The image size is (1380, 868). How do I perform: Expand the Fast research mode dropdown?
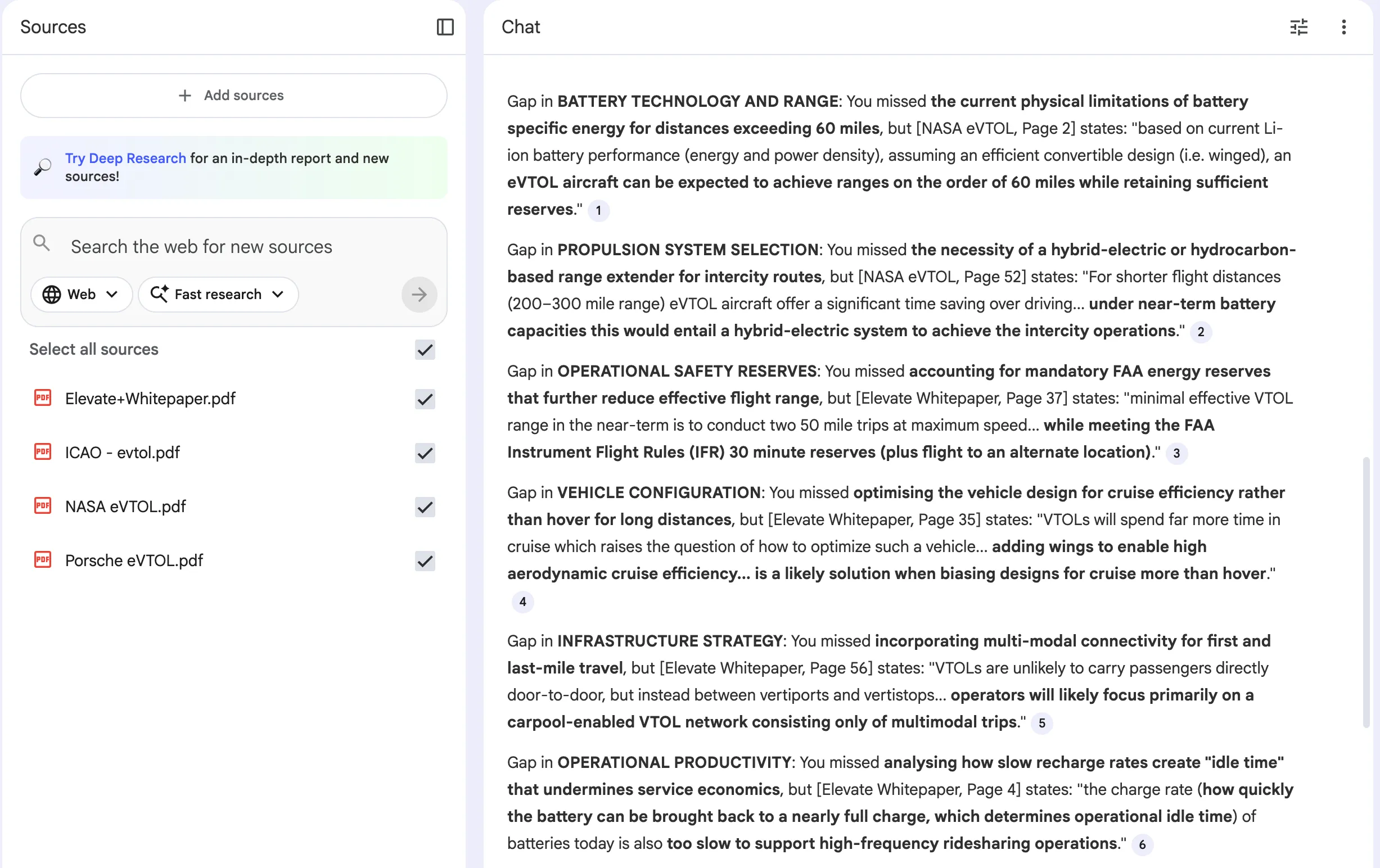tap(218, 295)
